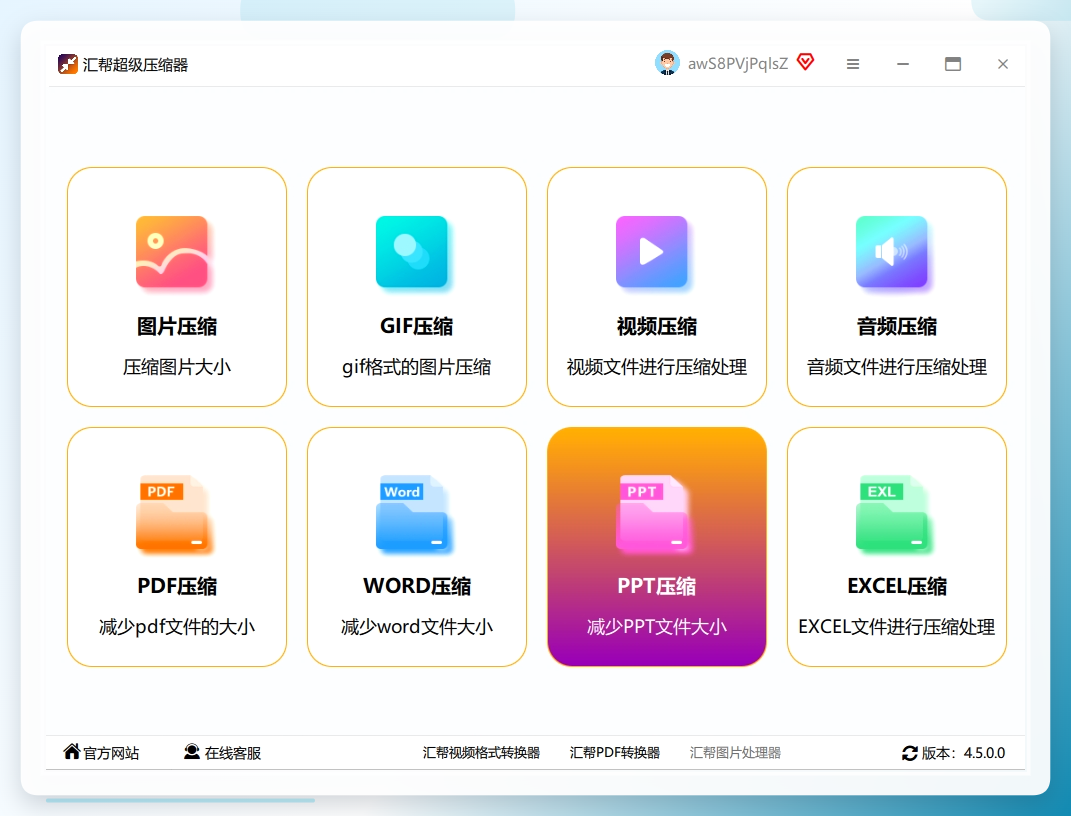The height and width of the screenshot is (816, 1071).
Task: Select the GIF压缩 teal icon
Action: coord(412,252)
